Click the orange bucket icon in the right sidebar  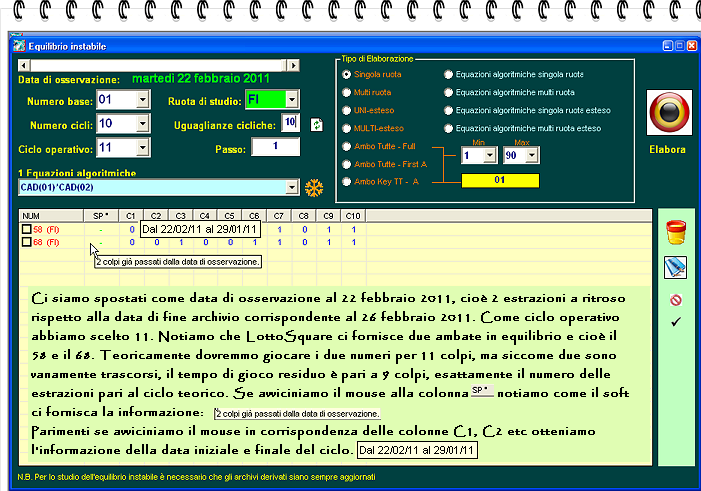(x=676, y=232)
